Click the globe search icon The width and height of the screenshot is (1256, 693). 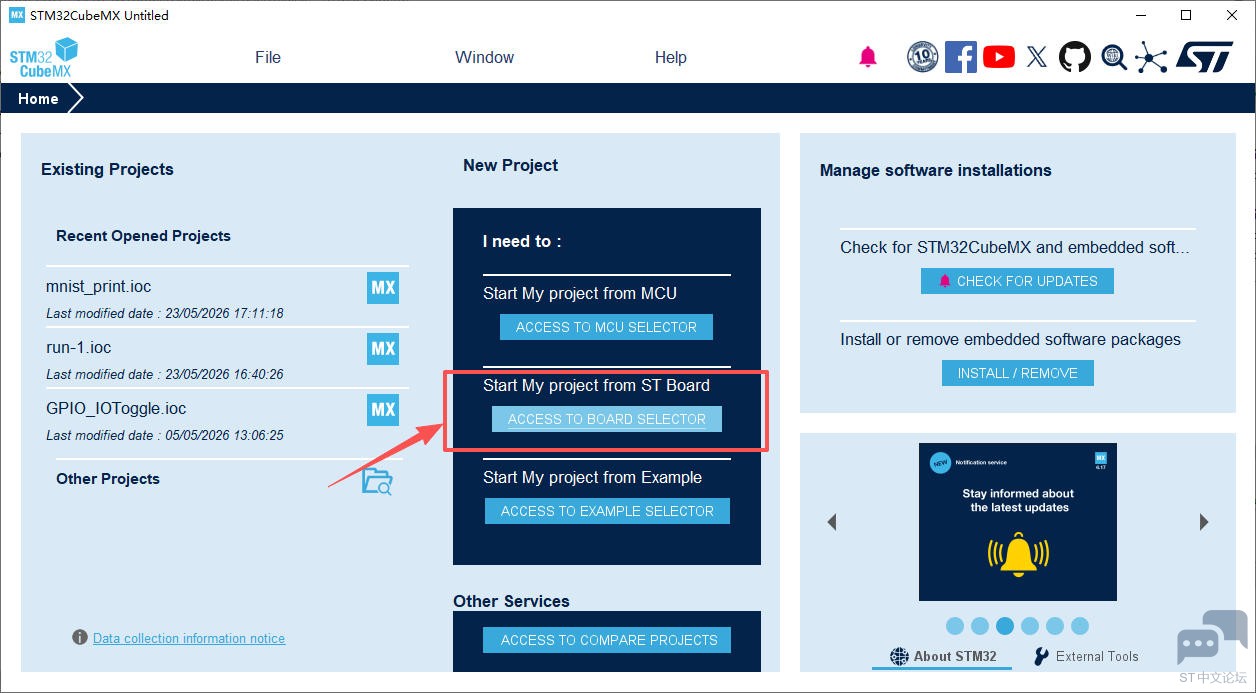1114,57
